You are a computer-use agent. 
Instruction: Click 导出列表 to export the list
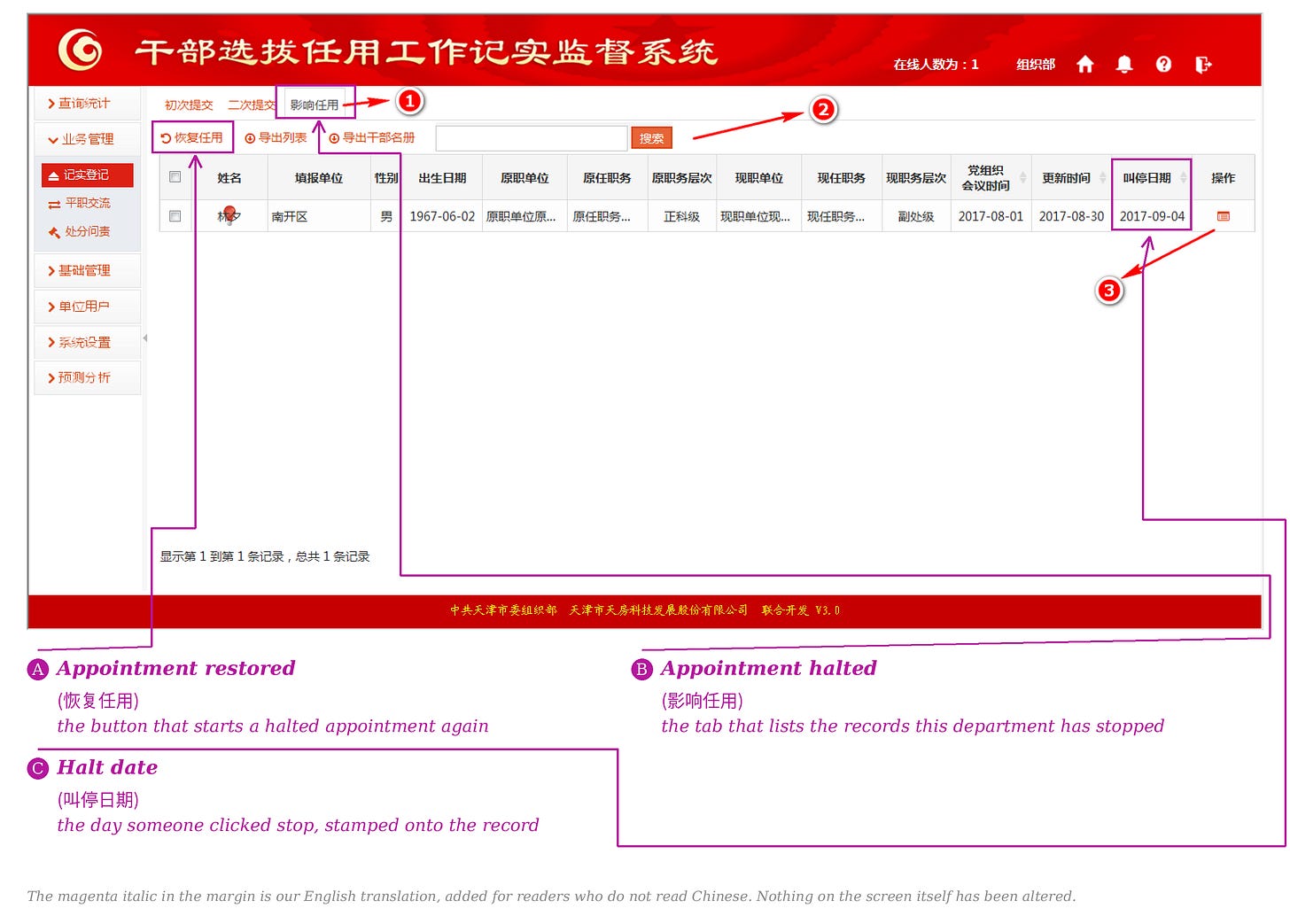pyautogui.click(x=276, y=137)
